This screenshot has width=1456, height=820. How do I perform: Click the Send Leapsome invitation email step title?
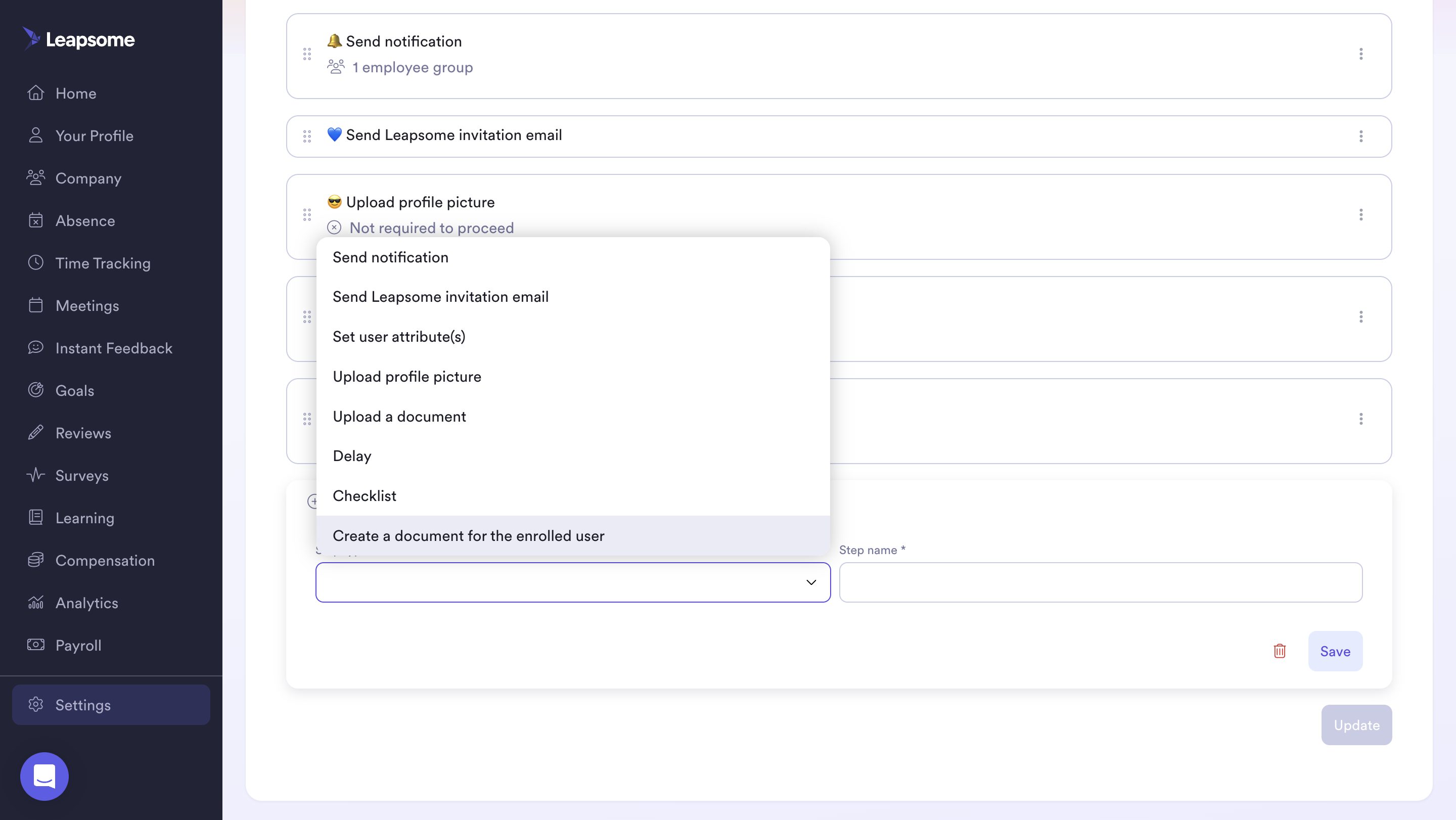454,135
